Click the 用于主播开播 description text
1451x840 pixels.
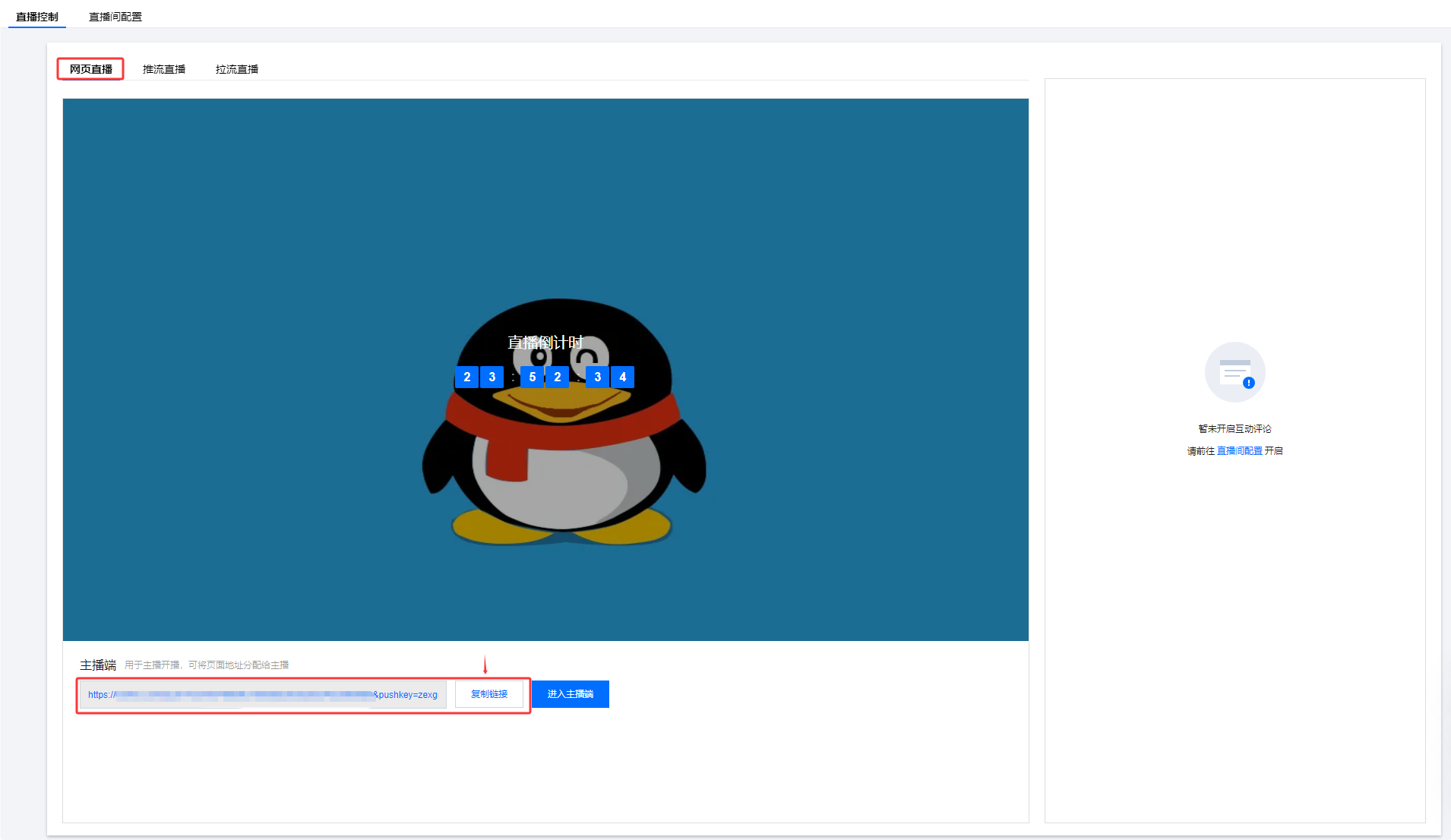pyautogui.click(x=207, y=665)
